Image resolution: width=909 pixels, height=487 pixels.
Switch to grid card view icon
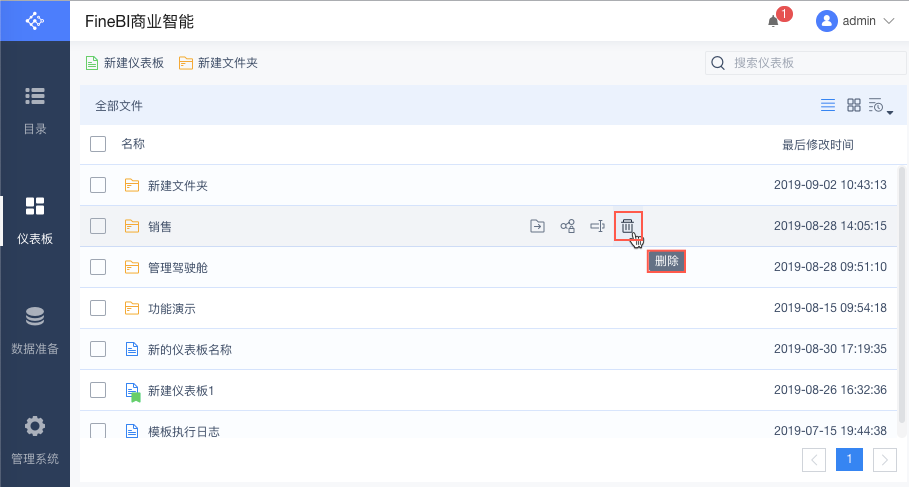[x=854, y=105]
